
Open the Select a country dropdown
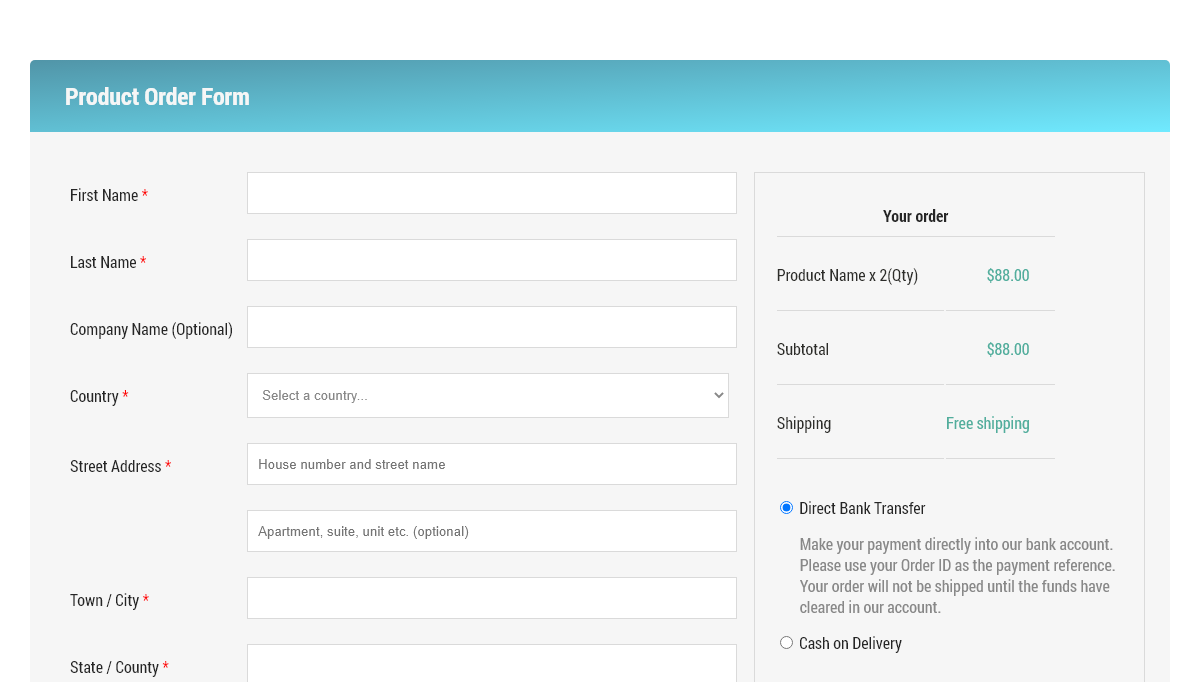tap(487, 395)
